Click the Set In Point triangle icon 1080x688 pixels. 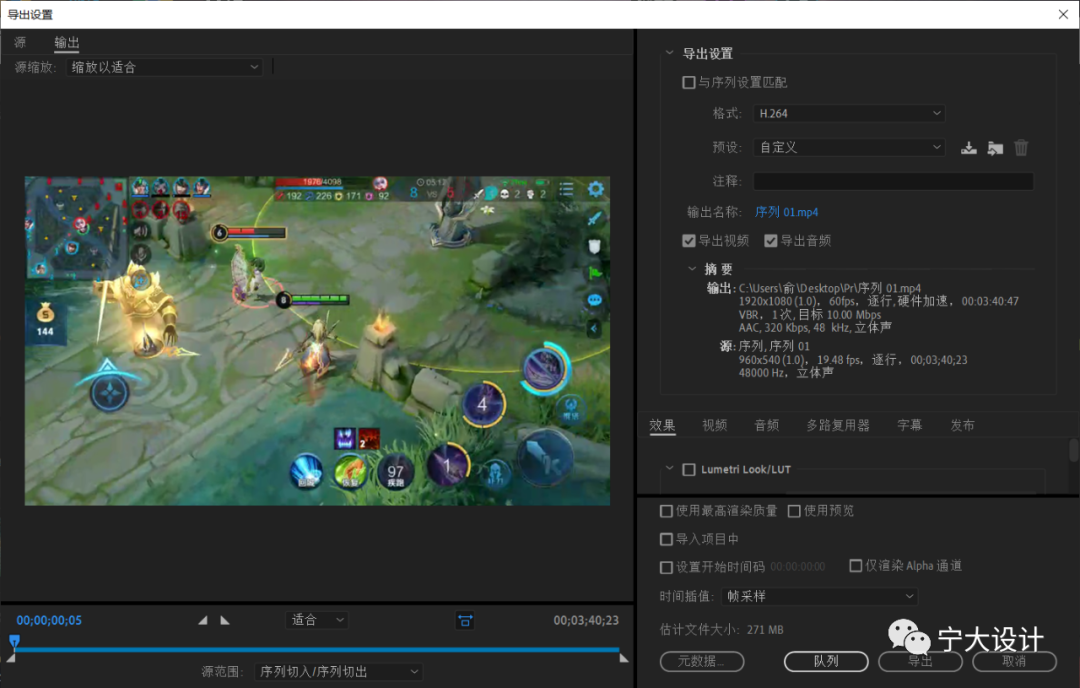point(202,621)
